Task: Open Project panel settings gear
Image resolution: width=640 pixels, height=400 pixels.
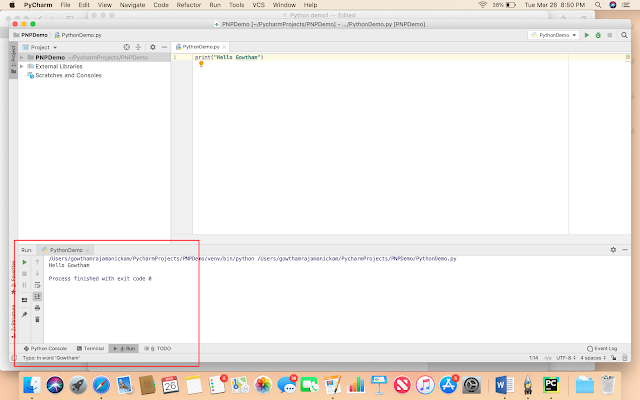Action: [153, 47]
